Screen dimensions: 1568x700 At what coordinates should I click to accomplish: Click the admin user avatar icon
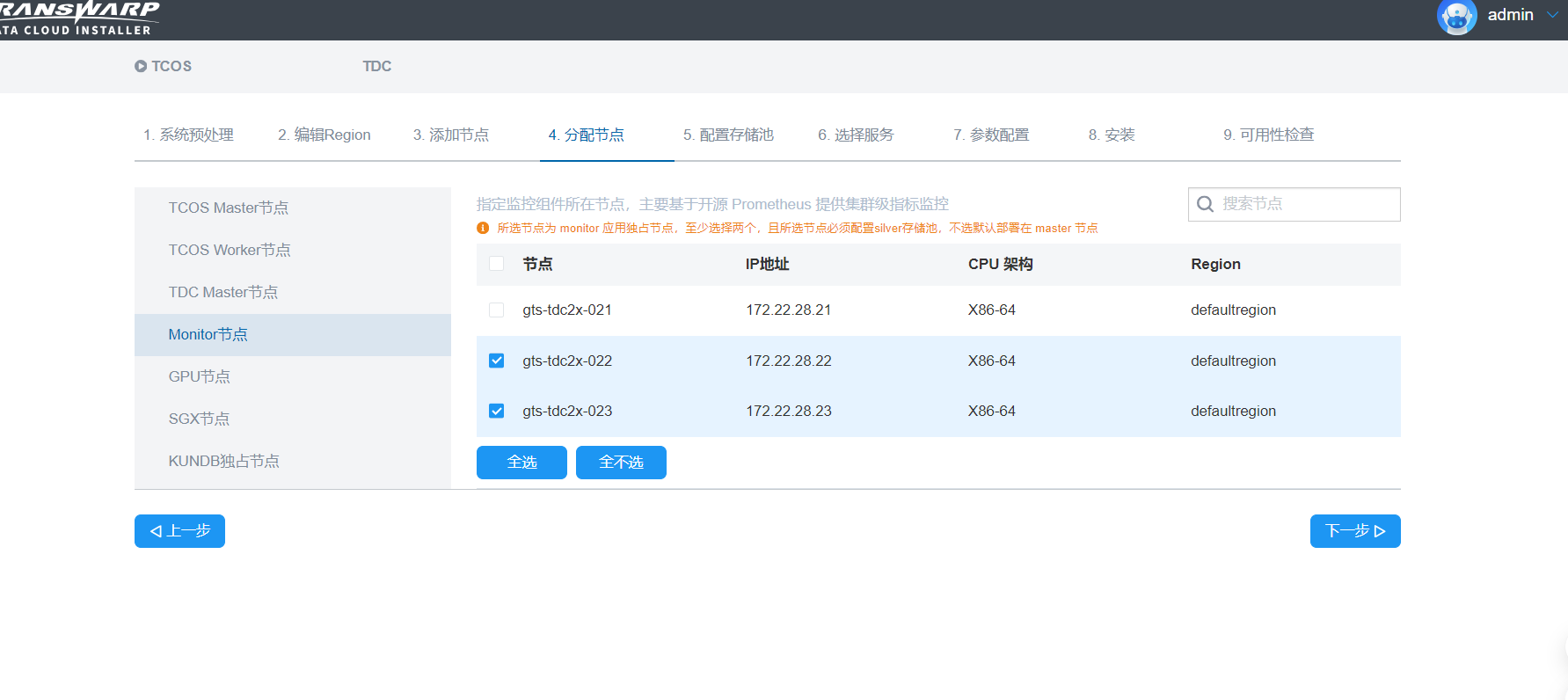coord(1456,16)
